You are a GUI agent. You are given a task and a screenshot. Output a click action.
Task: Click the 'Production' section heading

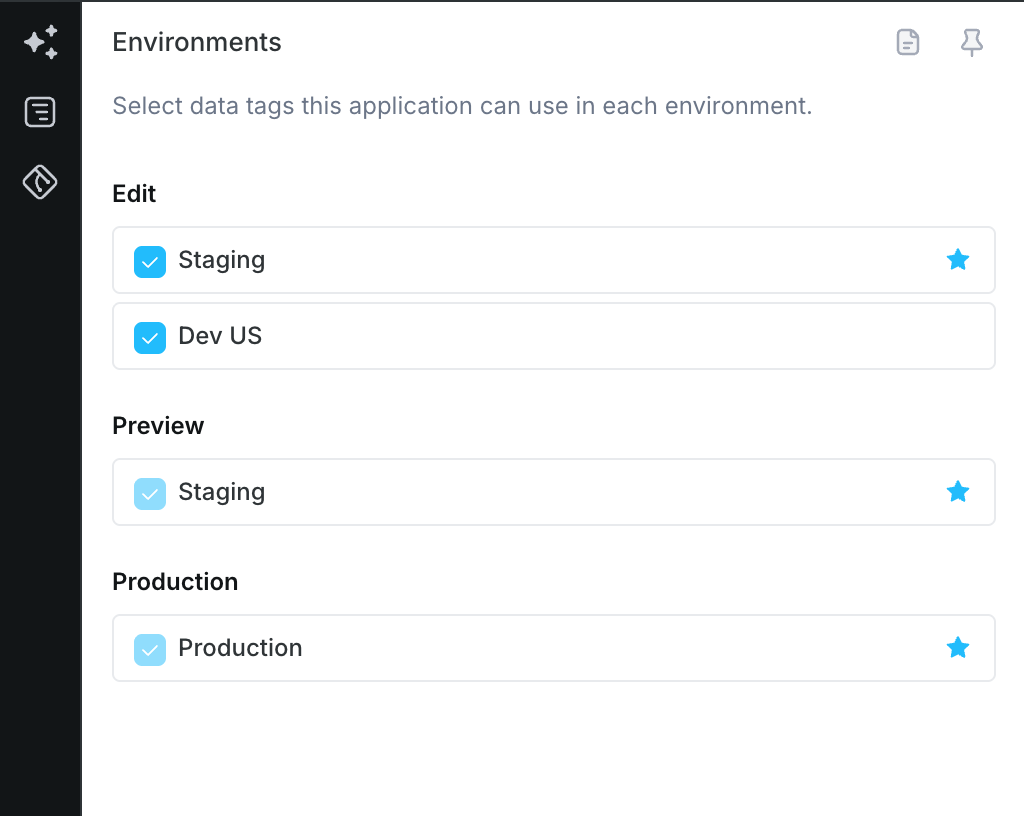(x=175, y=582)
